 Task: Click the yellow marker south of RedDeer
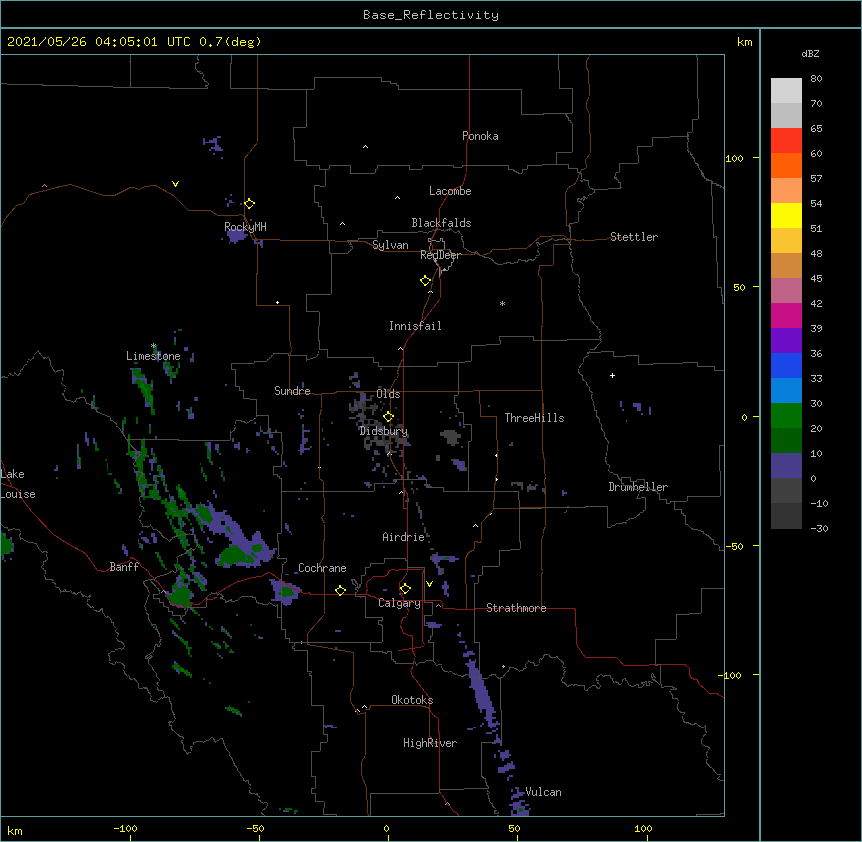[425, 281]
